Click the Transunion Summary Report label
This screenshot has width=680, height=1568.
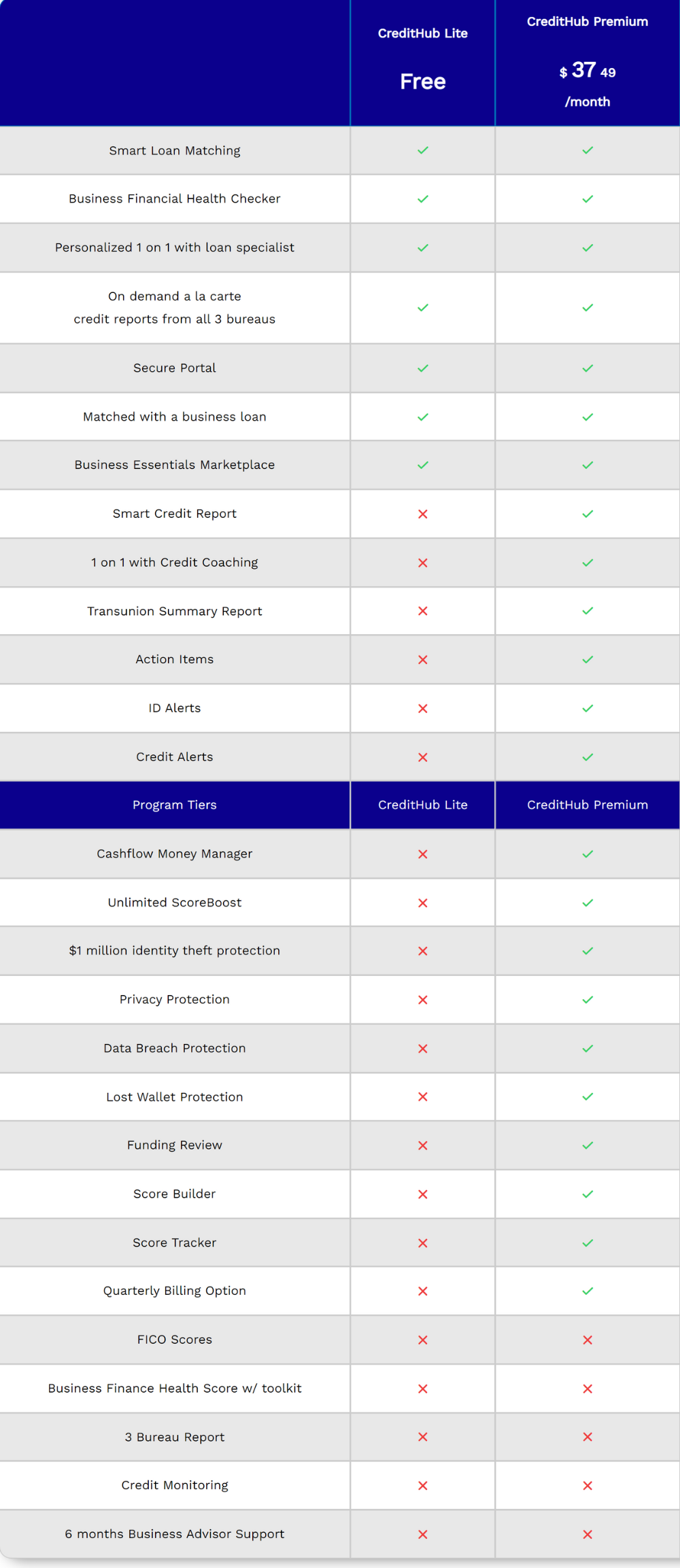click(175, 611)
